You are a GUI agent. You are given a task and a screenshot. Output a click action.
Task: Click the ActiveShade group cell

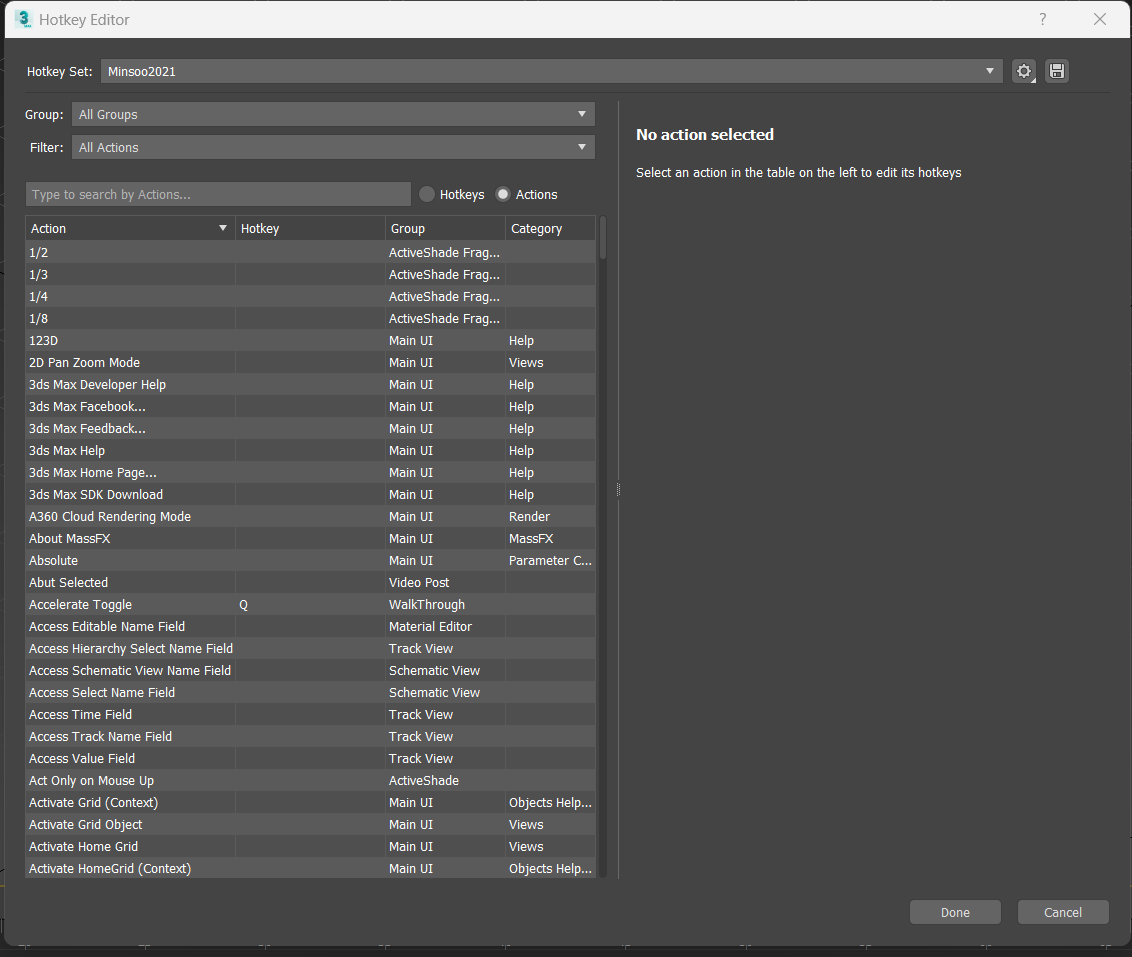pyautogui.click(x=445, y=781)
